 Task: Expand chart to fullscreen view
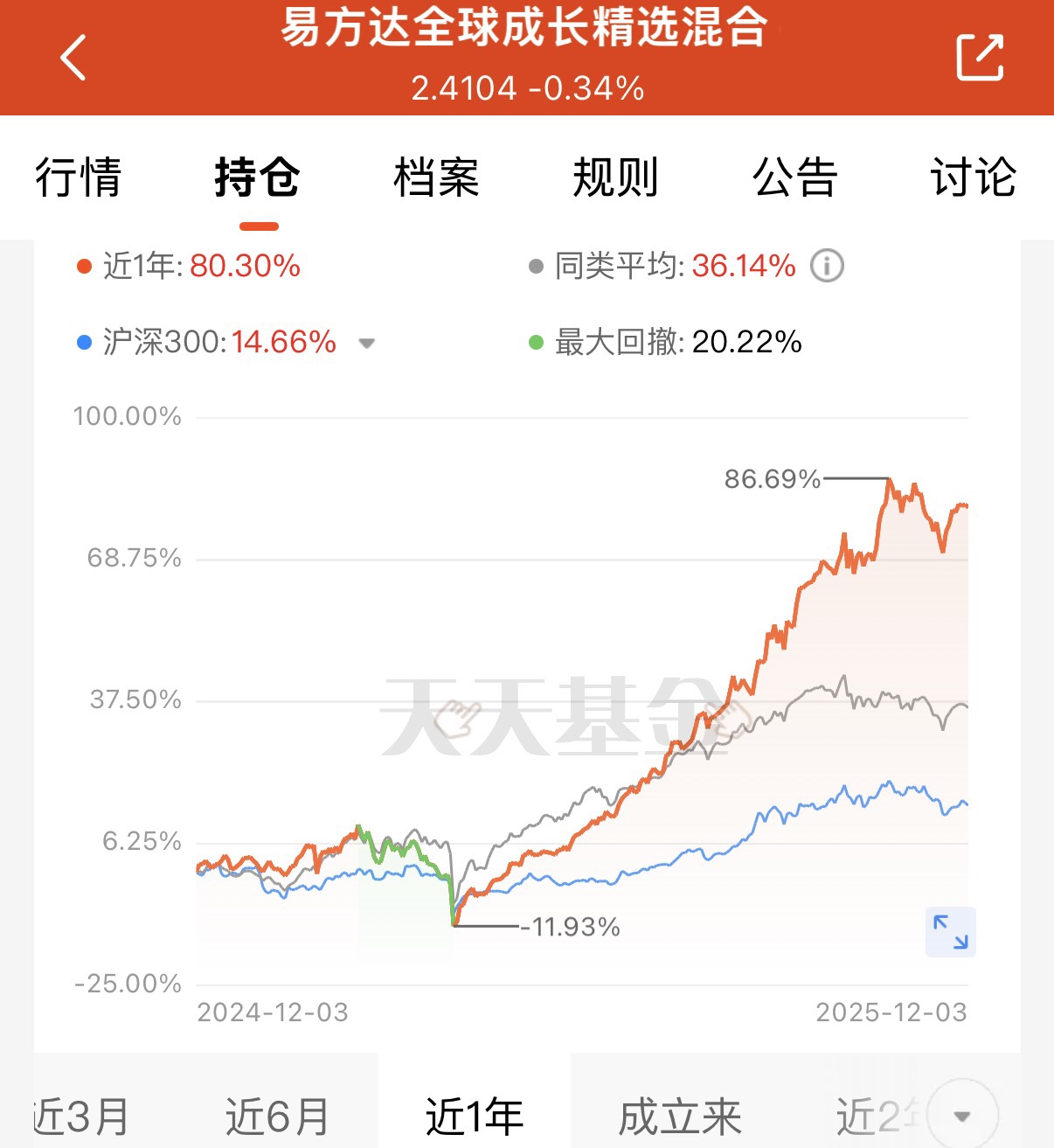950,931
